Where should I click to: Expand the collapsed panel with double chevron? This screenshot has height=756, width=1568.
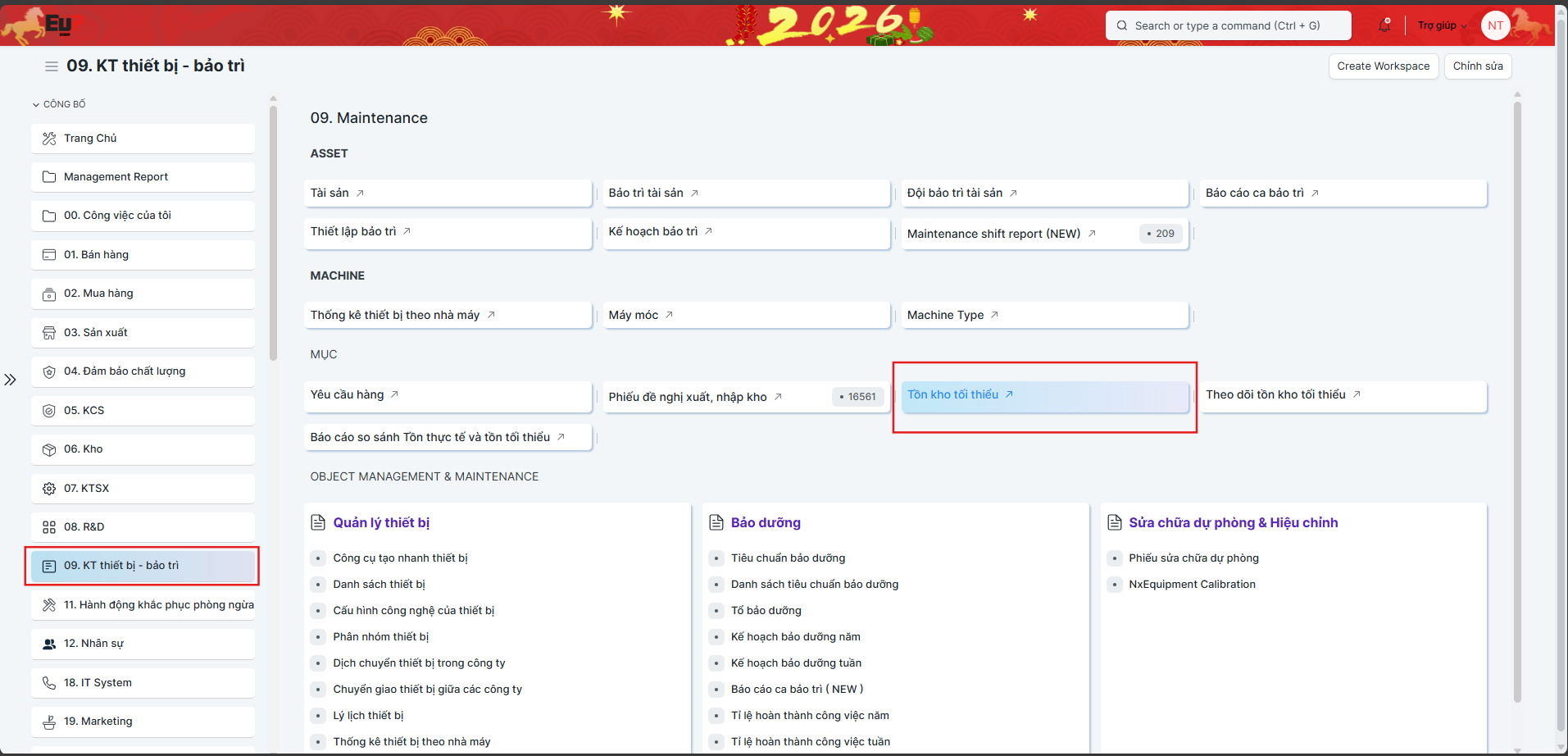coord(10,380)
